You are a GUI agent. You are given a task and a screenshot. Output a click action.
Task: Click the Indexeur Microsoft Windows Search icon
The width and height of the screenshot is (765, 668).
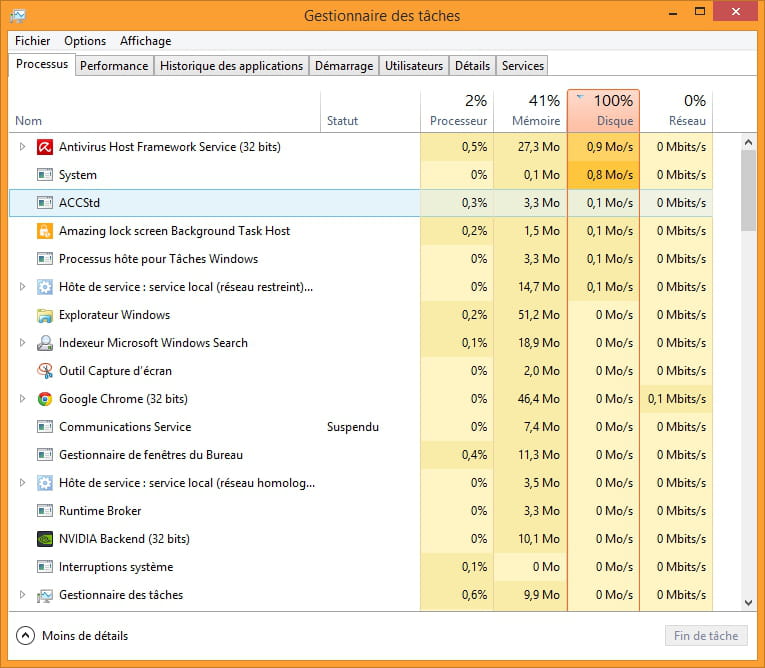coord(45,343)
